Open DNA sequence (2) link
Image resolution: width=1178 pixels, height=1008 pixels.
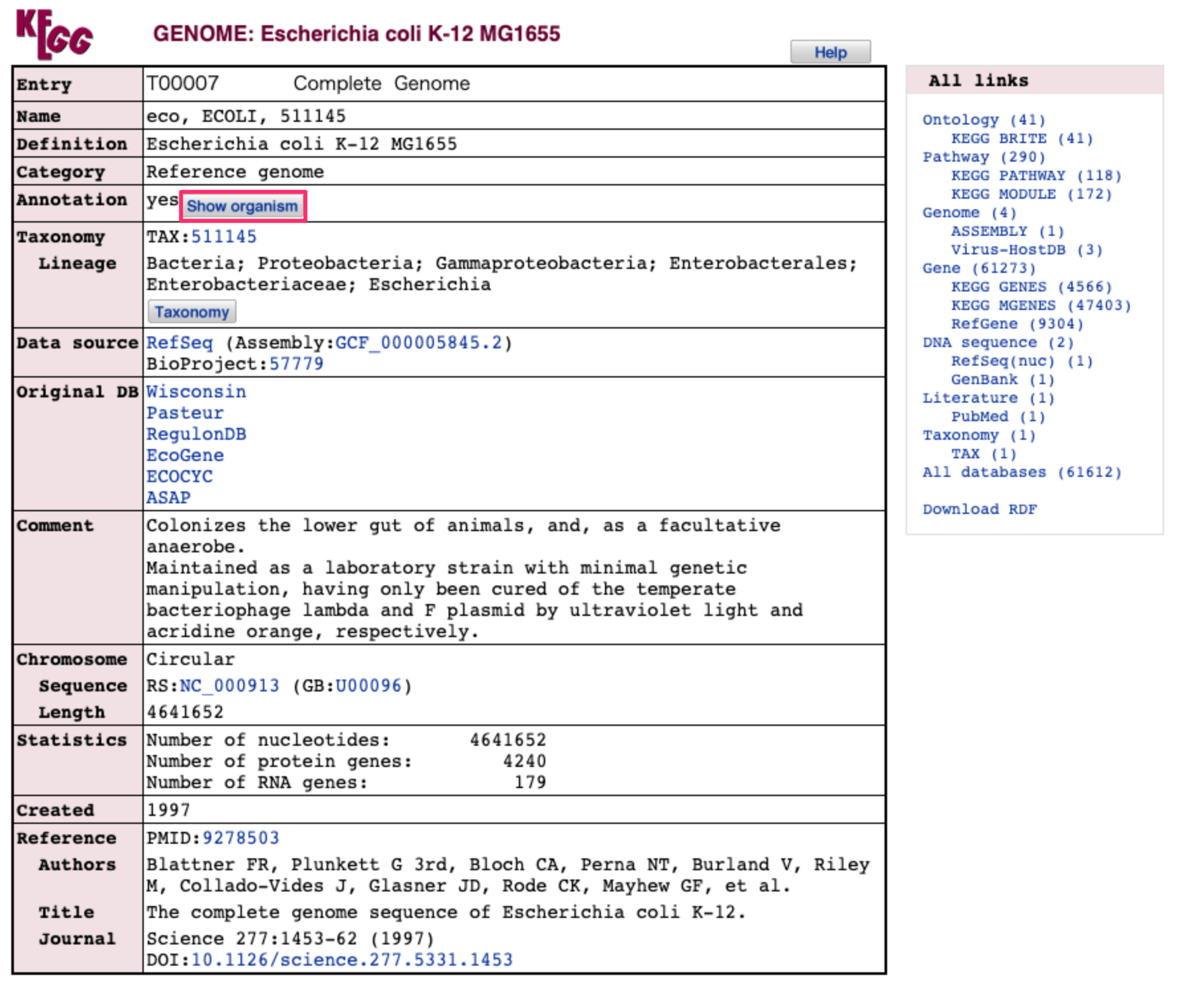pos(998,342)
